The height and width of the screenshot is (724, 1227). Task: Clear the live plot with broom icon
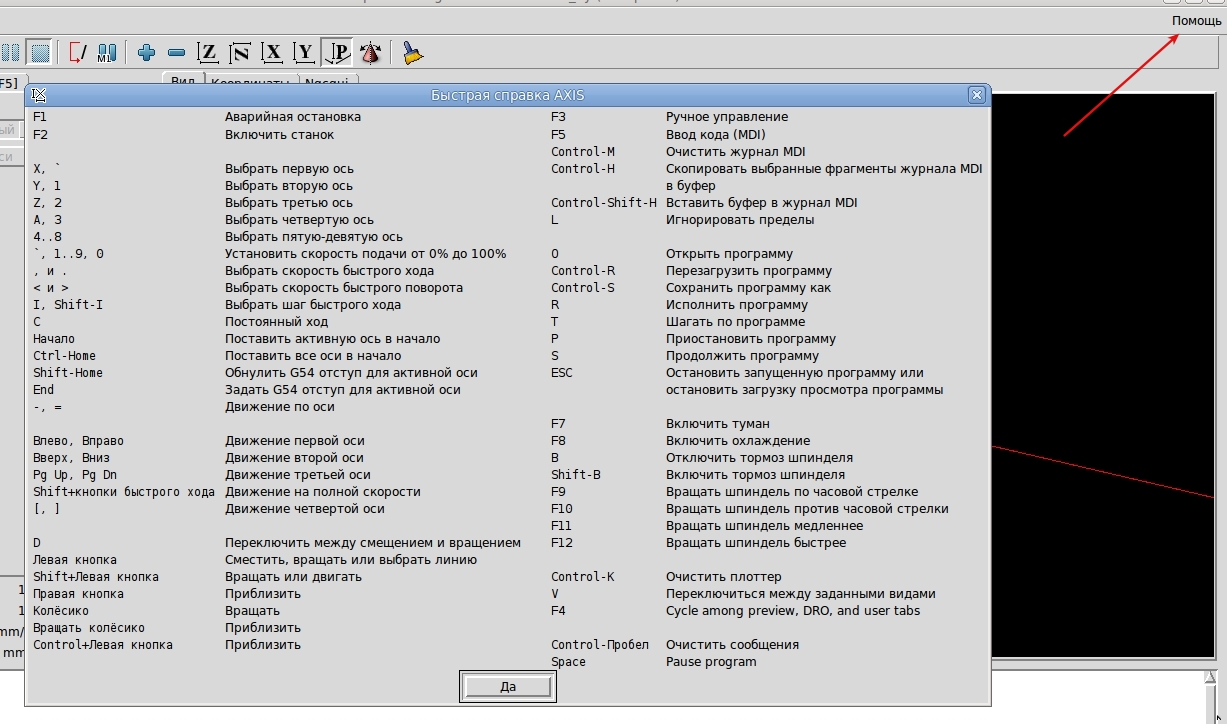[412, 53]
